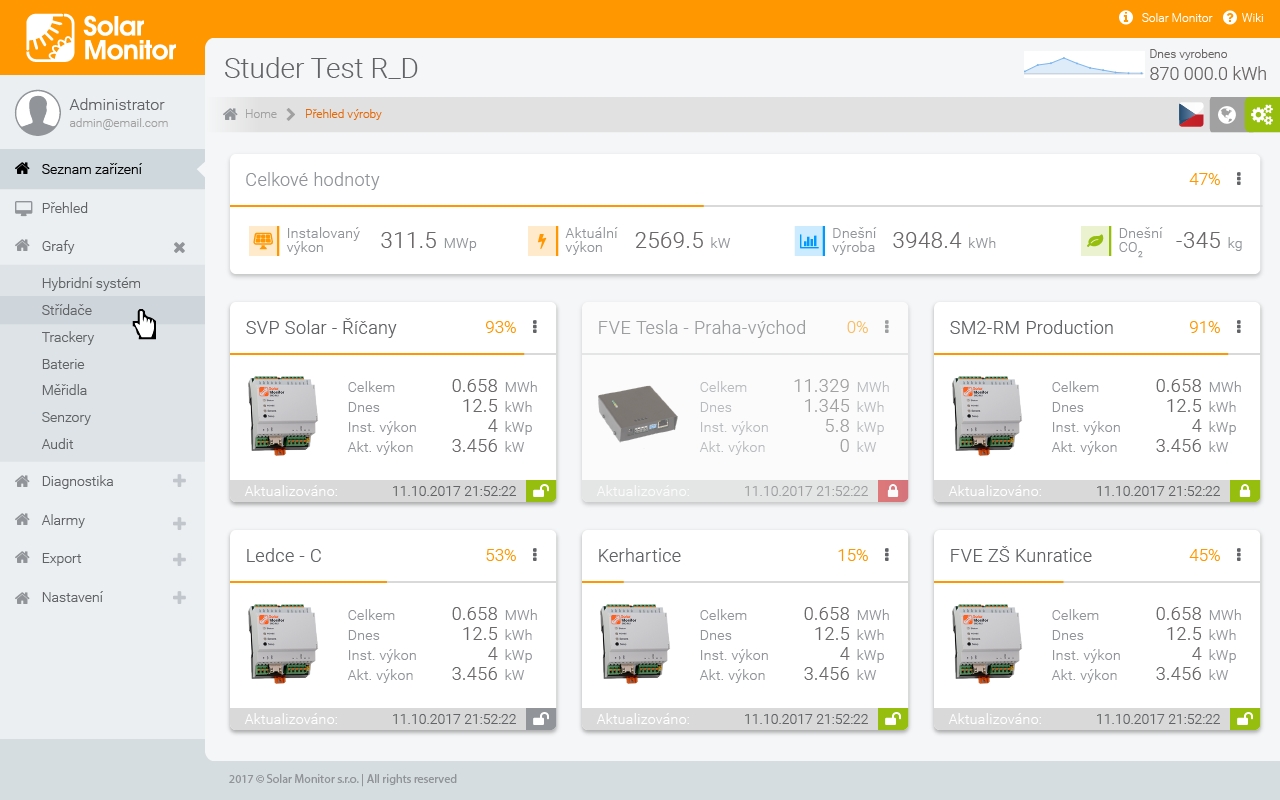The image size is (1280, 800).
Task: Collapse the Grafy menu section
Action: pyautogui.click(x=179, y=247)
